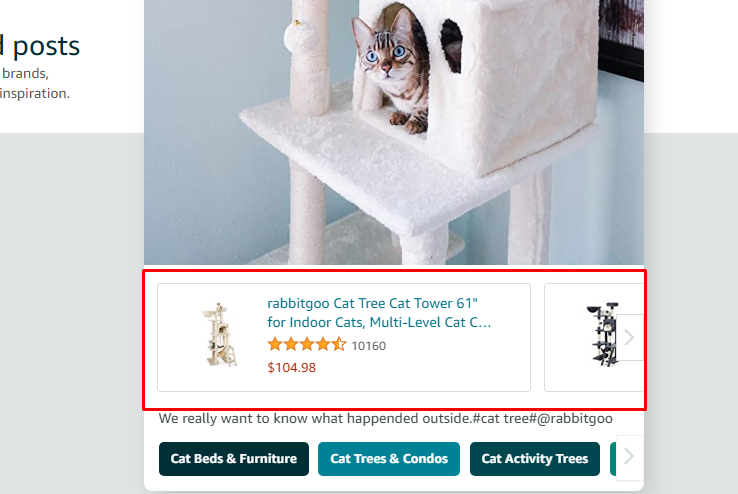Select the Cat Activity Trees tag
Image resolution: width=738 pixels, height=494 pixels.
click(x=535, y=459)
